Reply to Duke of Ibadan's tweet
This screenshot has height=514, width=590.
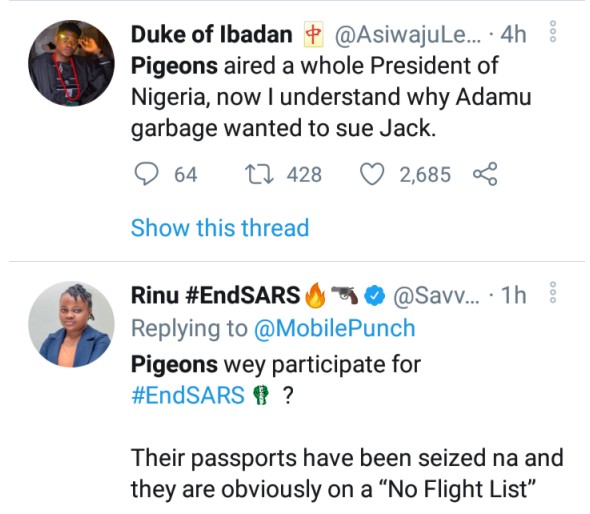(146, 175)
